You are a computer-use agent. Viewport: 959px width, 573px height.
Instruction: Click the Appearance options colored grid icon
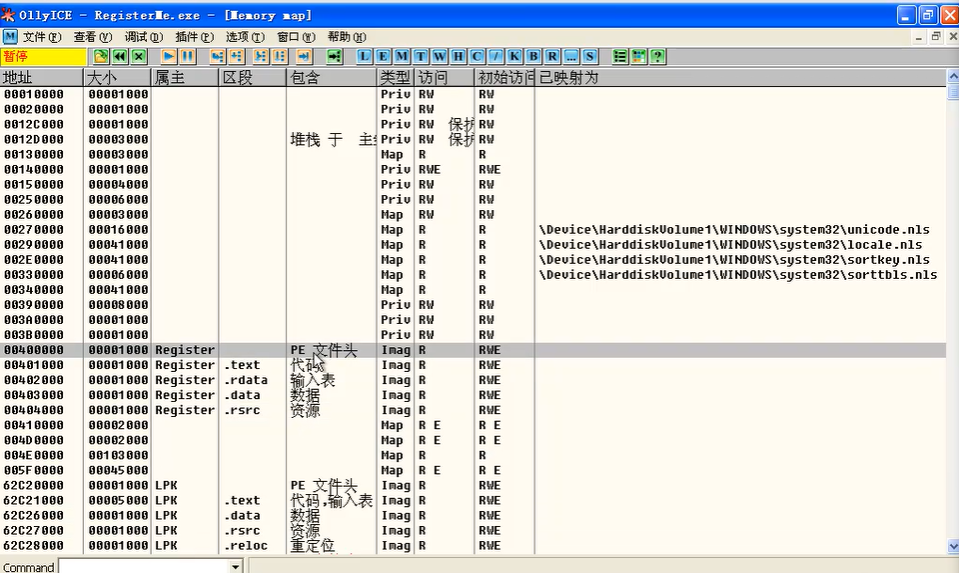tap(639, 57)
